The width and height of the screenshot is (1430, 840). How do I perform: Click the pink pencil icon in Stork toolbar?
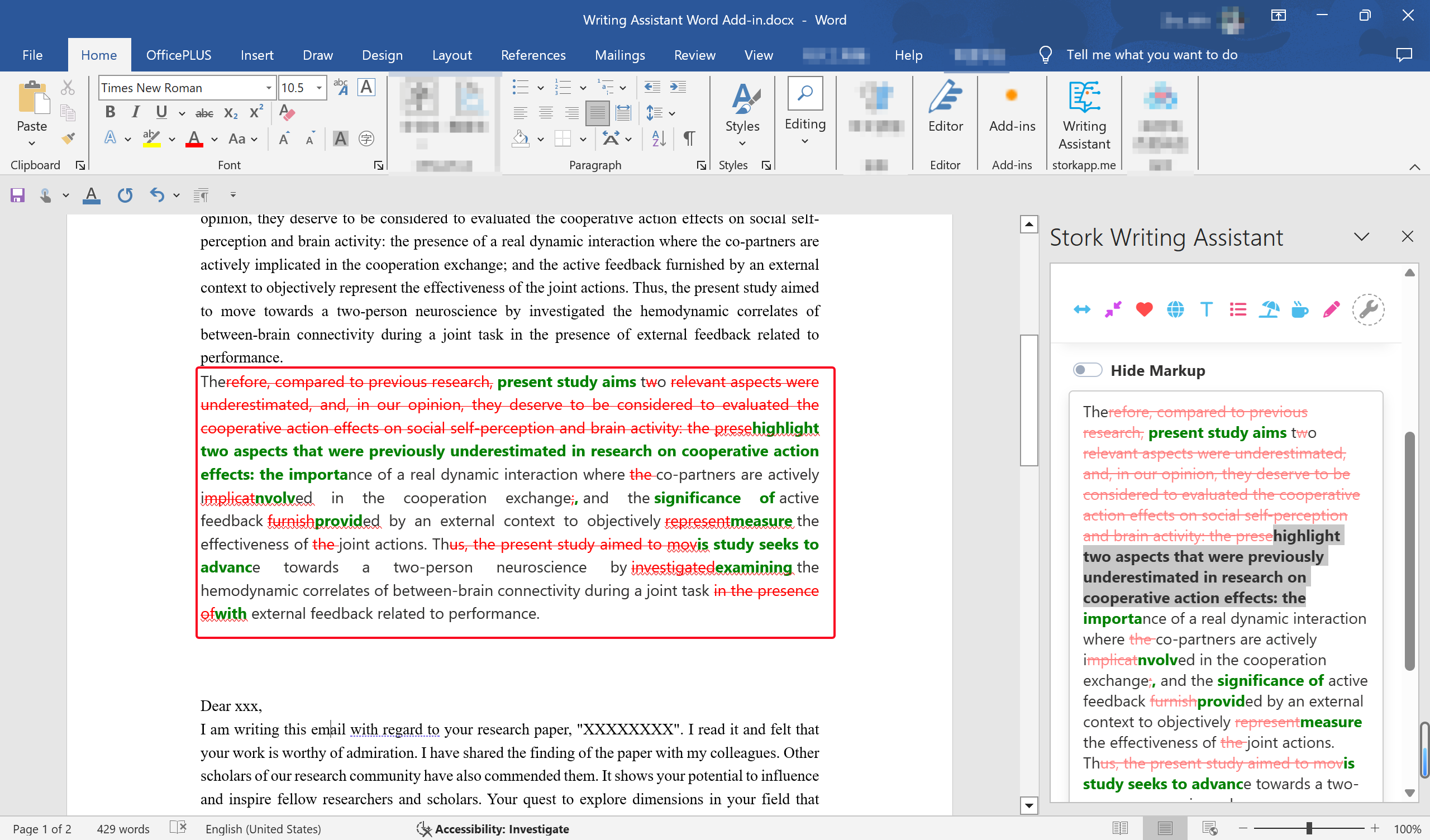coord(1331,309)
